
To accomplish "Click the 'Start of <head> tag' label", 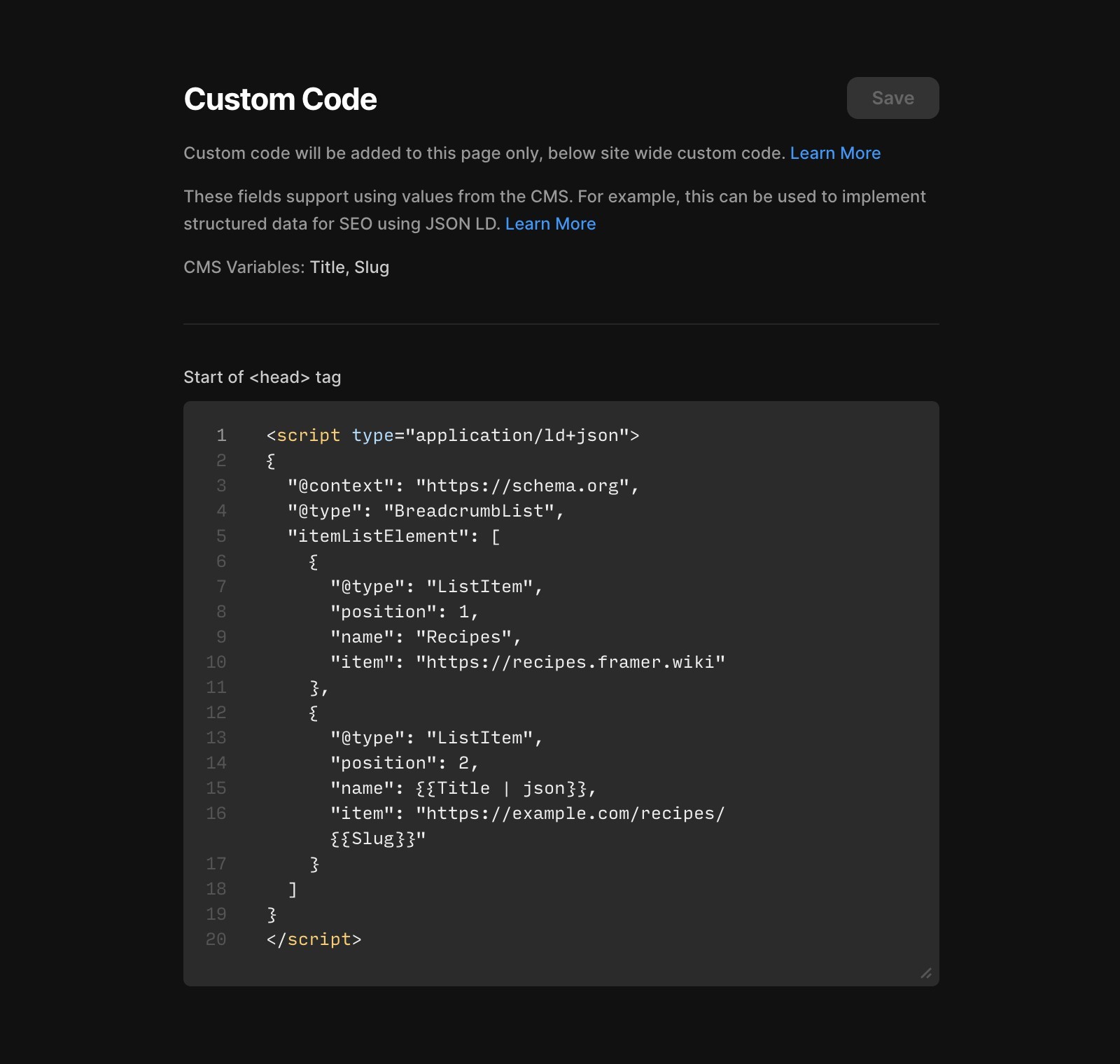I will 262,377.
